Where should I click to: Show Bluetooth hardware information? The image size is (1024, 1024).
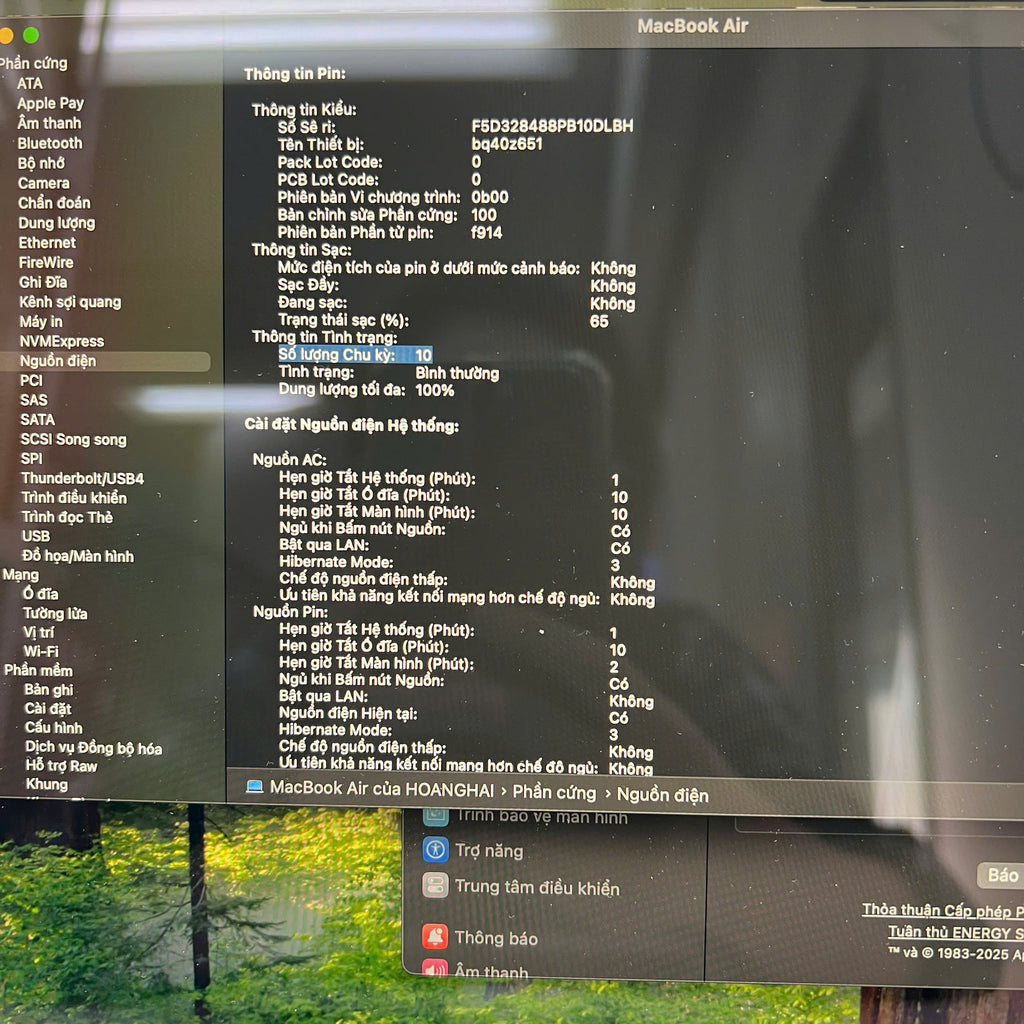50,143
